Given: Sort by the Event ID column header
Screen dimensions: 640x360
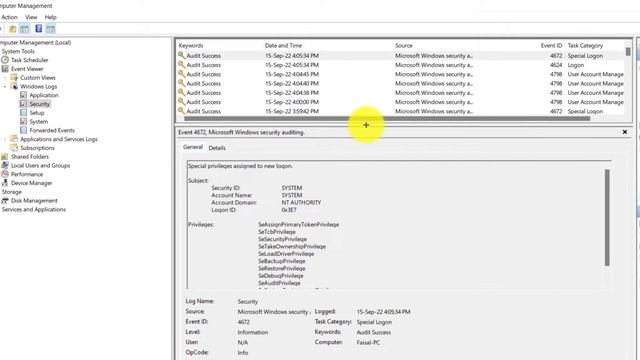Looking at the screenshot, I should point(551,46).
